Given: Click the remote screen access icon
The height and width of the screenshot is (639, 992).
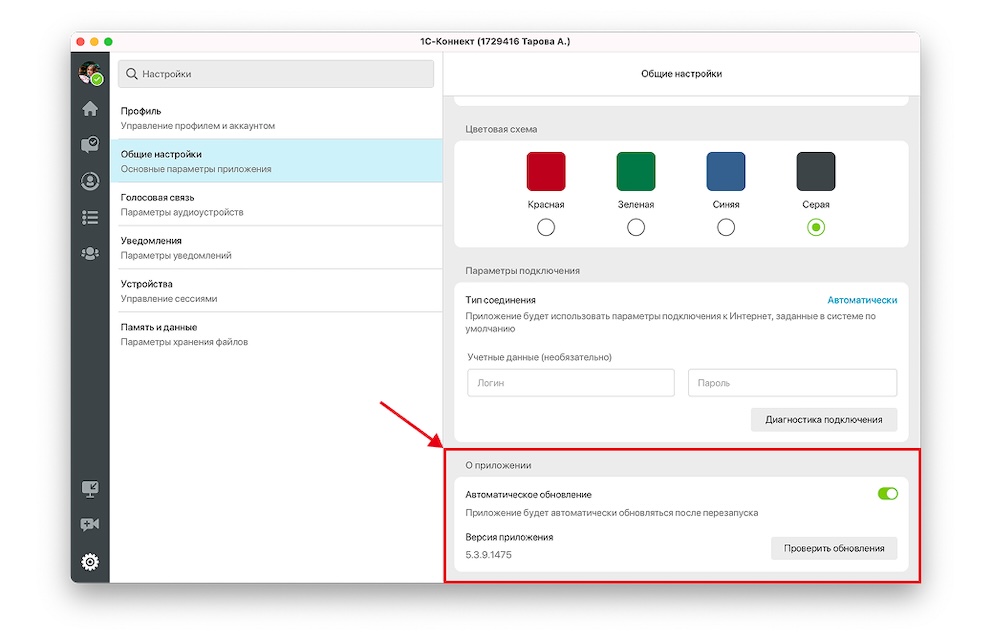Looking at the screenshot, I should coord(90,489).
